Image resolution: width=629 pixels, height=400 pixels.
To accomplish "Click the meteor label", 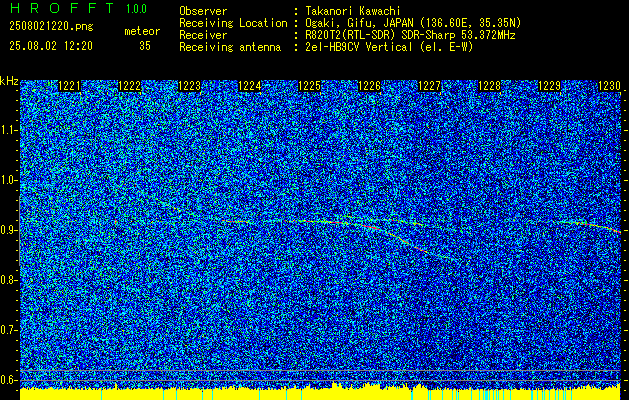I will pyautogui.click(x=142, y=31).
